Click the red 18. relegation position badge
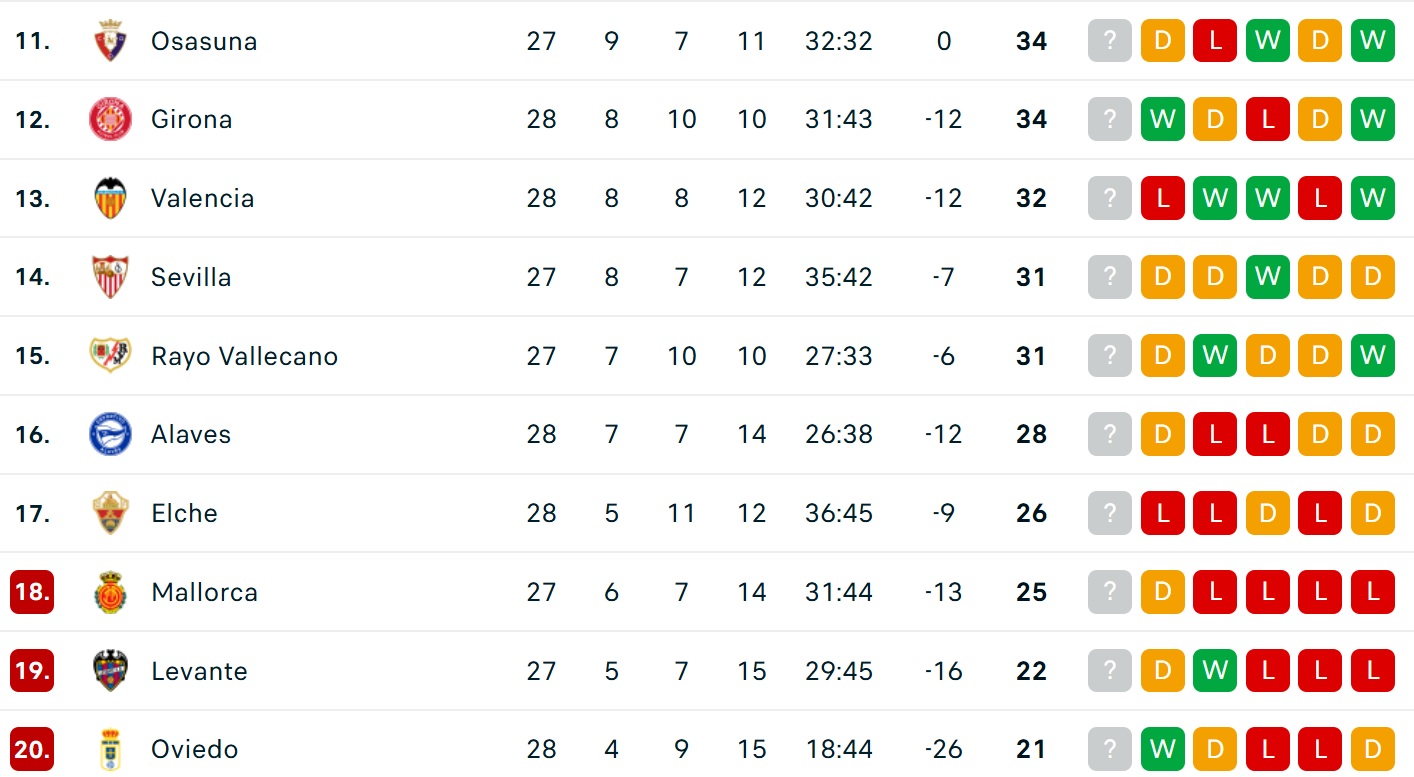Image resolution: width=1414 pixels, height=777 pixels. point(32,592)
